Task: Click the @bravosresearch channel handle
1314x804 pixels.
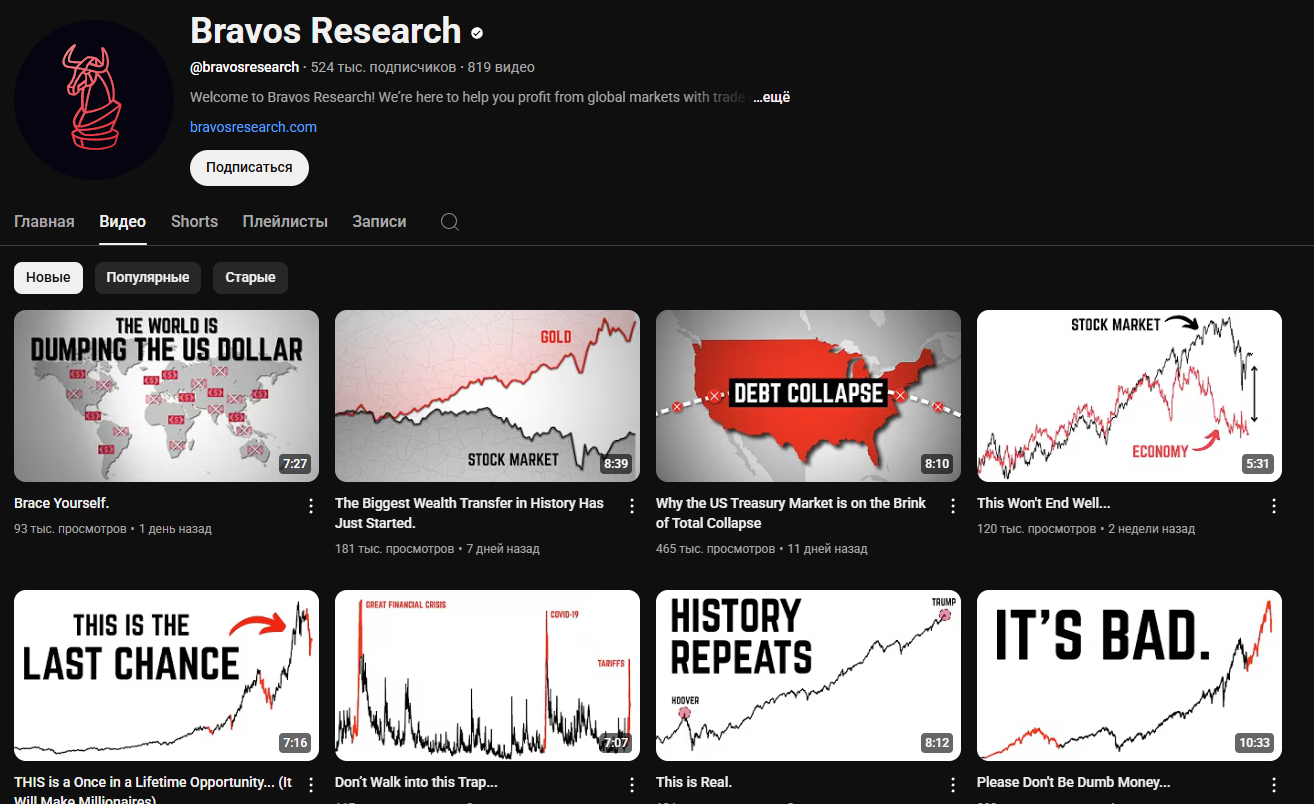Action: pyautogui.click(x=244, y=67)
